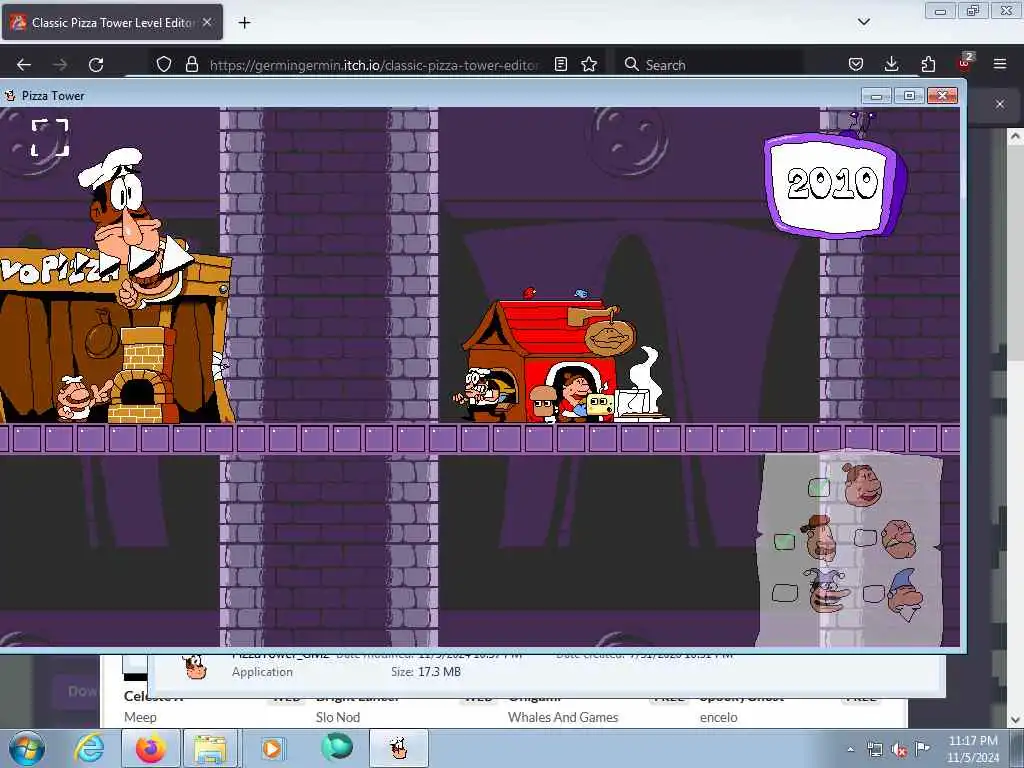Open Windows Explorer from the taskbar
Screen dimensions: 1024x768
209,748
